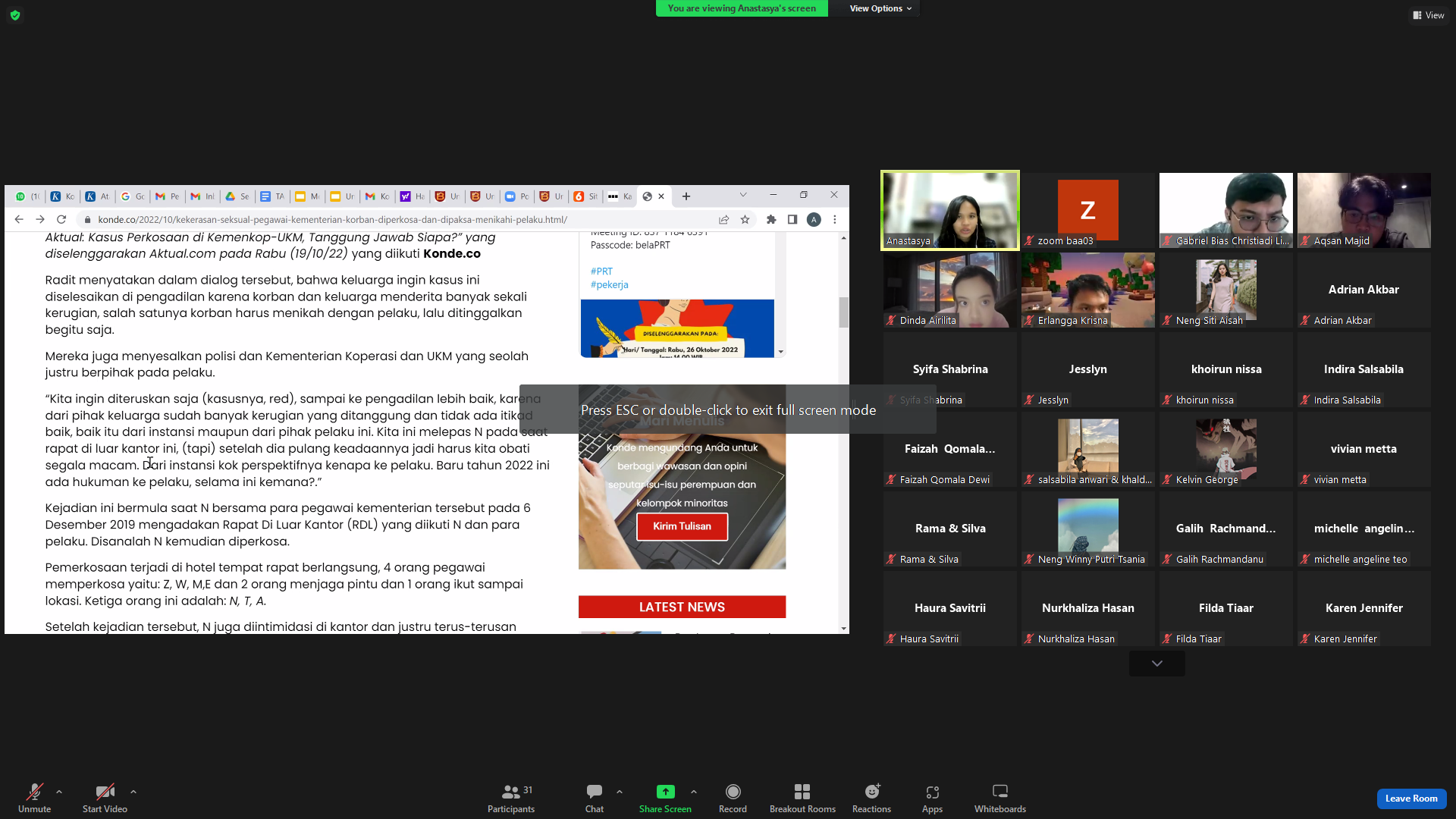Open the View Options dropdown

pos(880,8)
